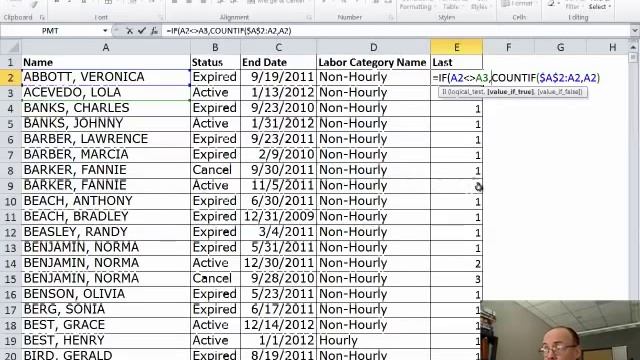Click end date 12/31/2009
Image resolution: width=640 pixels, height=360 pixels.
pyautogui.click(x=278, y=217)
